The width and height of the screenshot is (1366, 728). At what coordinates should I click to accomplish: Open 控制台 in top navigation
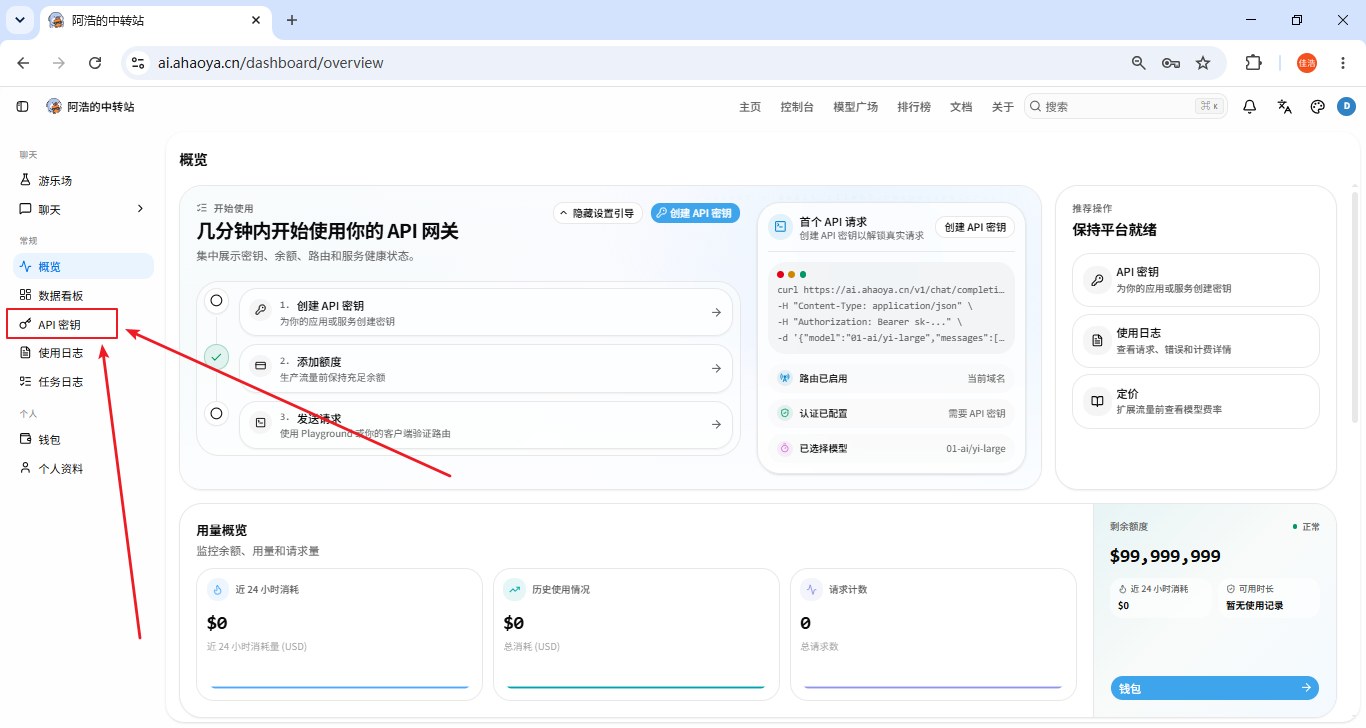tap(797, 107)
